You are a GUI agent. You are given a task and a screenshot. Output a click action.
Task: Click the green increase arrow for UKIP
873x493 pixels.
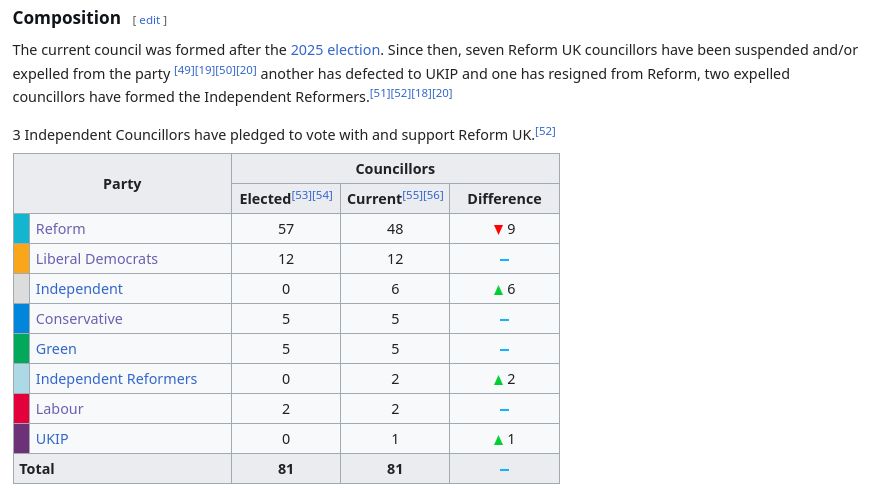pyautogui.click(x=498, y=440)
